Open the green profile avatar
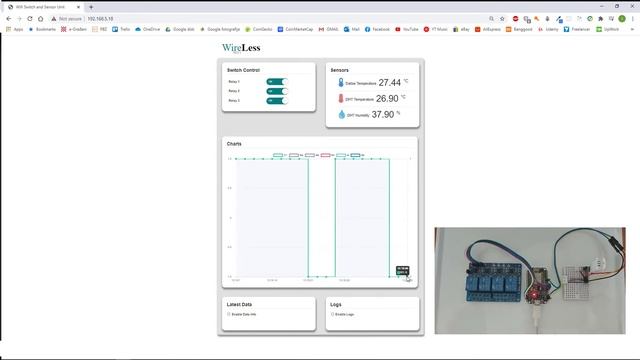 click(622, 19)
